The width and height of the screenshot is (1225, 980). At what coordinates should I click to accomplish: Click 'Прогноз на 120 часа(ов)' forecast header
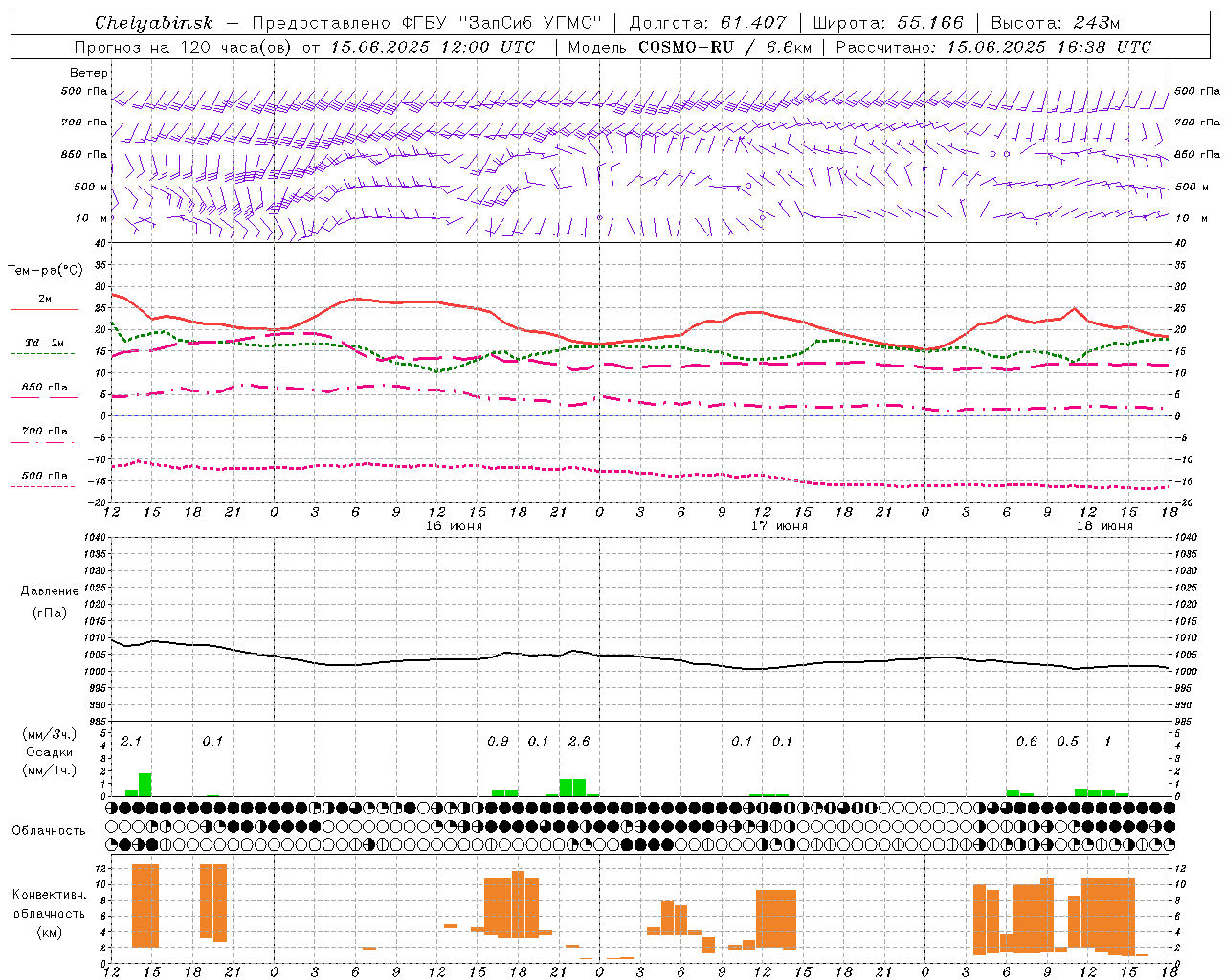pos(184,47)
